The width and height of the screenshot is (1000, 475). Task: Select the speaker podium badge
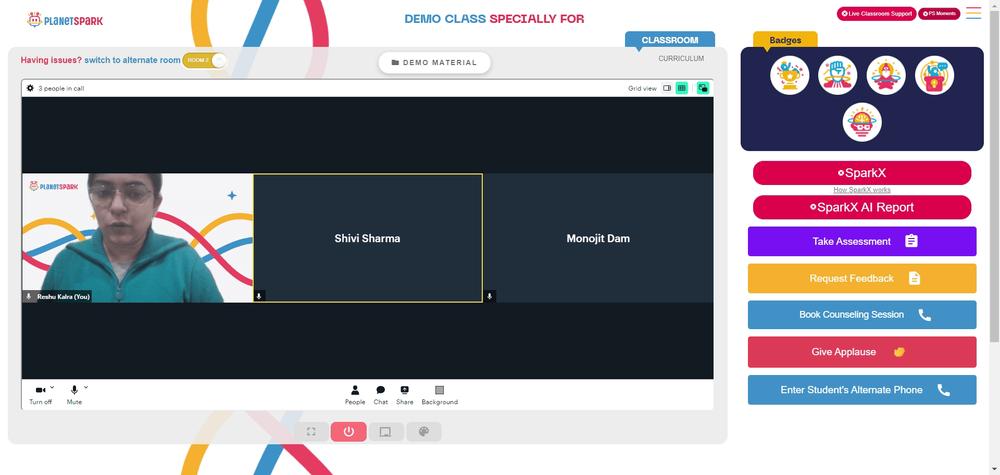(935, 75)
